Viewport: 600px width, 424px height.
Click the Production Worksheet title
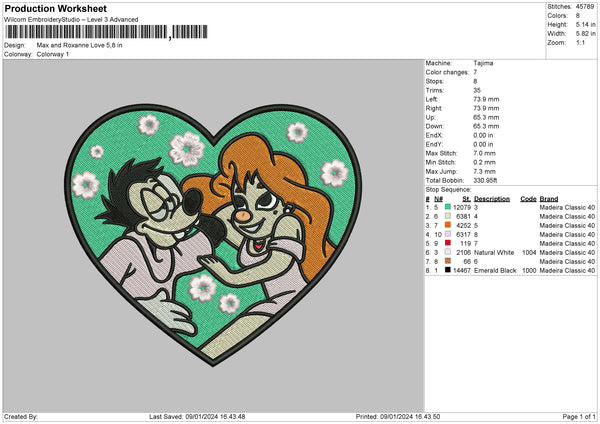(x=55, y=8)
